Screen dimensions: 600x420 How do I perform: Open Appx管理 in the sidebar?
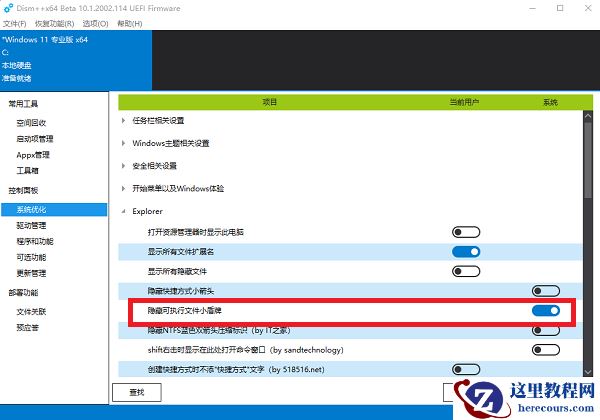pos(33,155)
